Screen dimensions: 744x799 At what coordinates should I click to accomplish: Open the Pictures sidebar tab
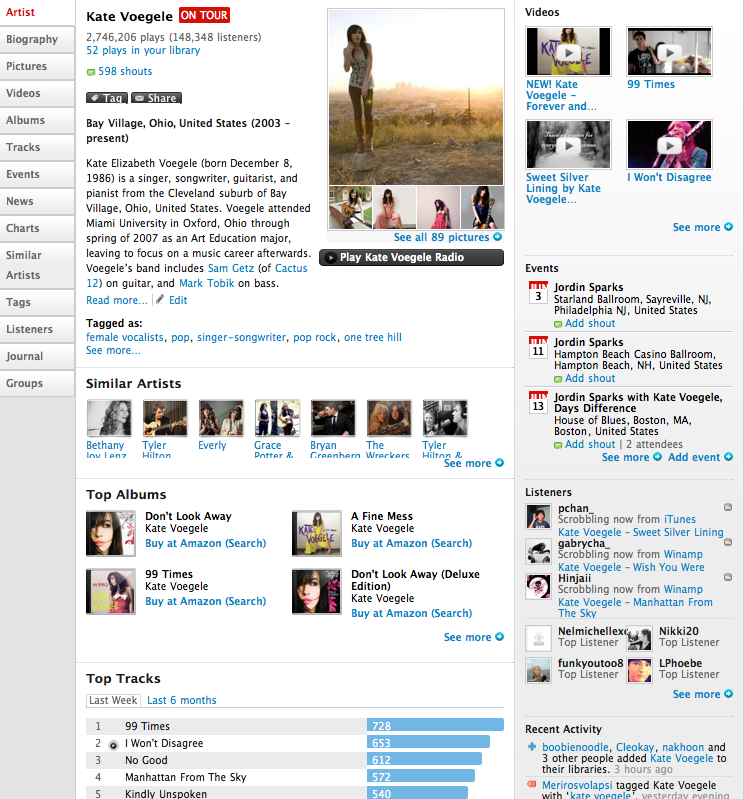(37, 66)
